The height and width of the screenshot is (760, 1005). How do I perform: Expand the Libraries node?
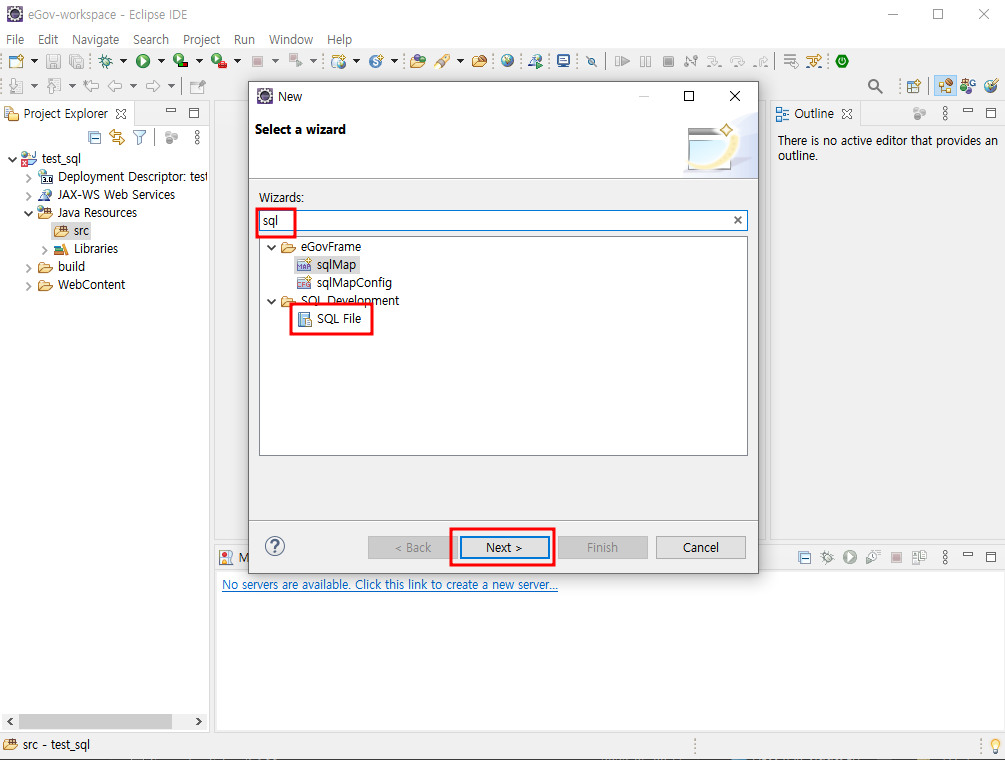[x=44, y=249]
